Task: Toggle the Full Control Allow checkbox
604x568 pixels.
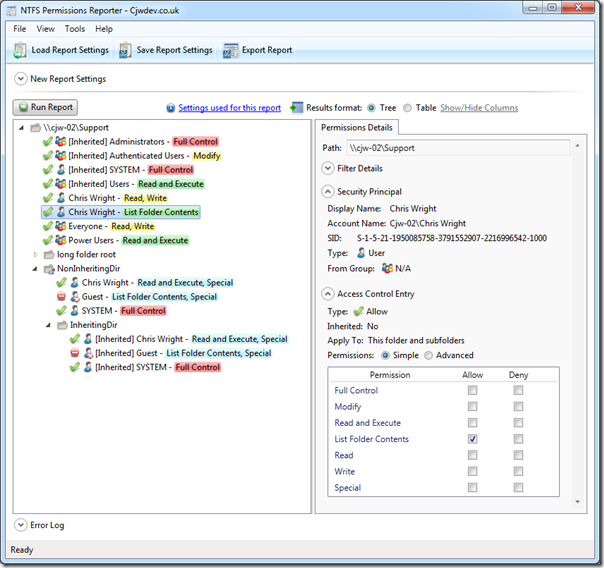Action: (x=472, y=390)
